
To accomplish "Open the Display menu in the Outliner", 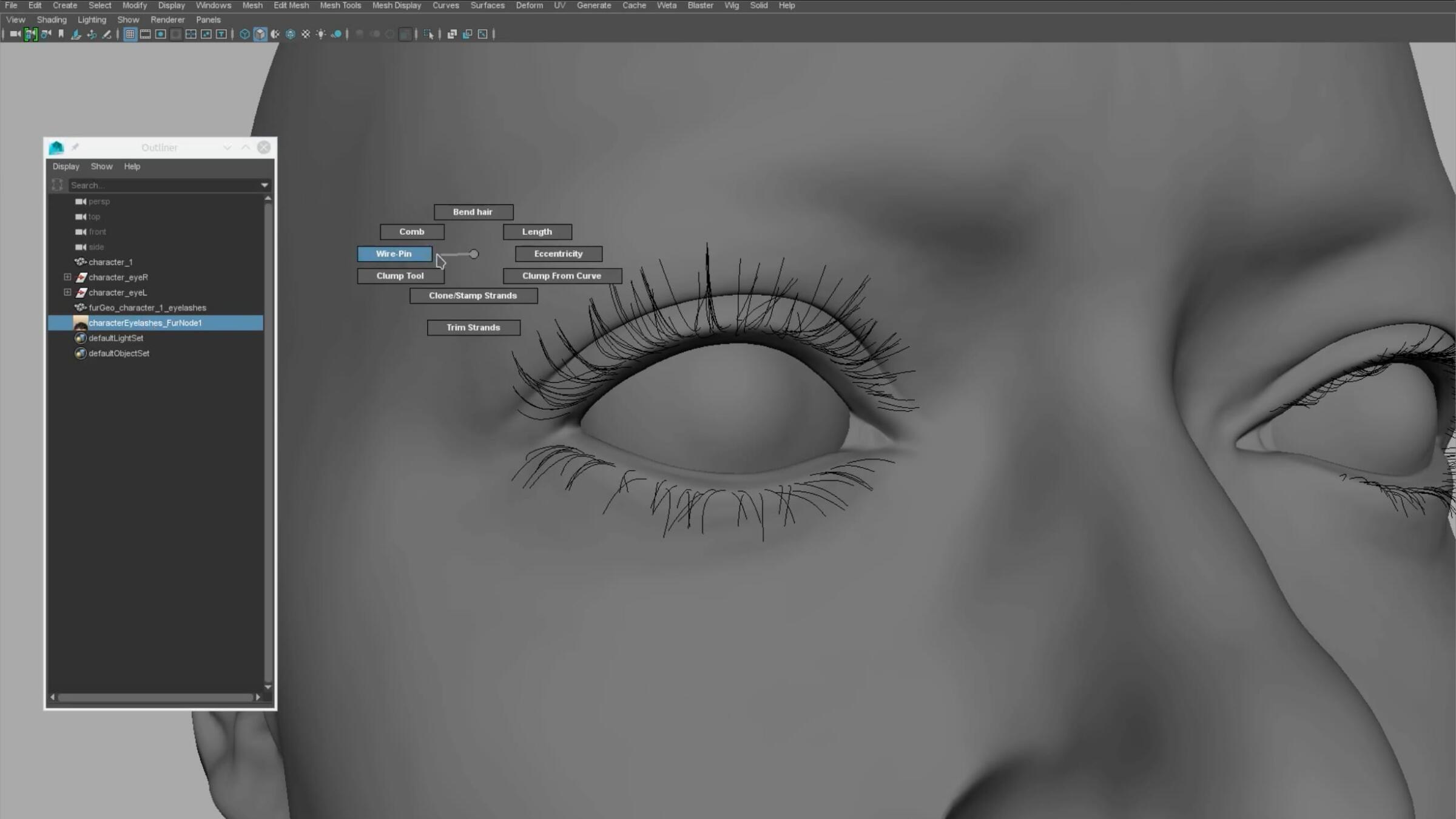I will point(66,166).
